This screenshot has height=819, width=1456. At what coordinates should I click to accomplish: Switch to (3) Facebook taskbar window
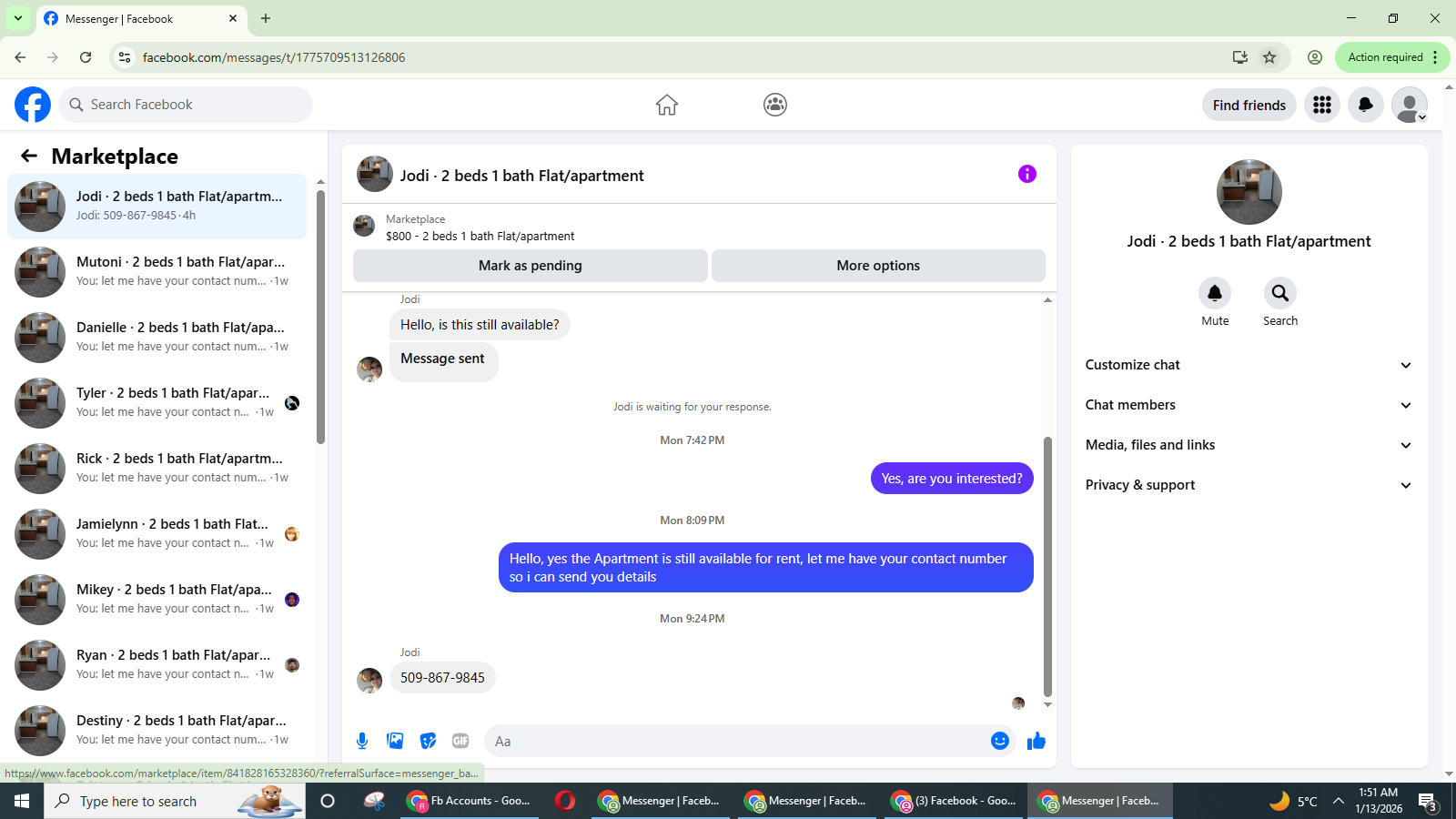[x=954, y=801]
